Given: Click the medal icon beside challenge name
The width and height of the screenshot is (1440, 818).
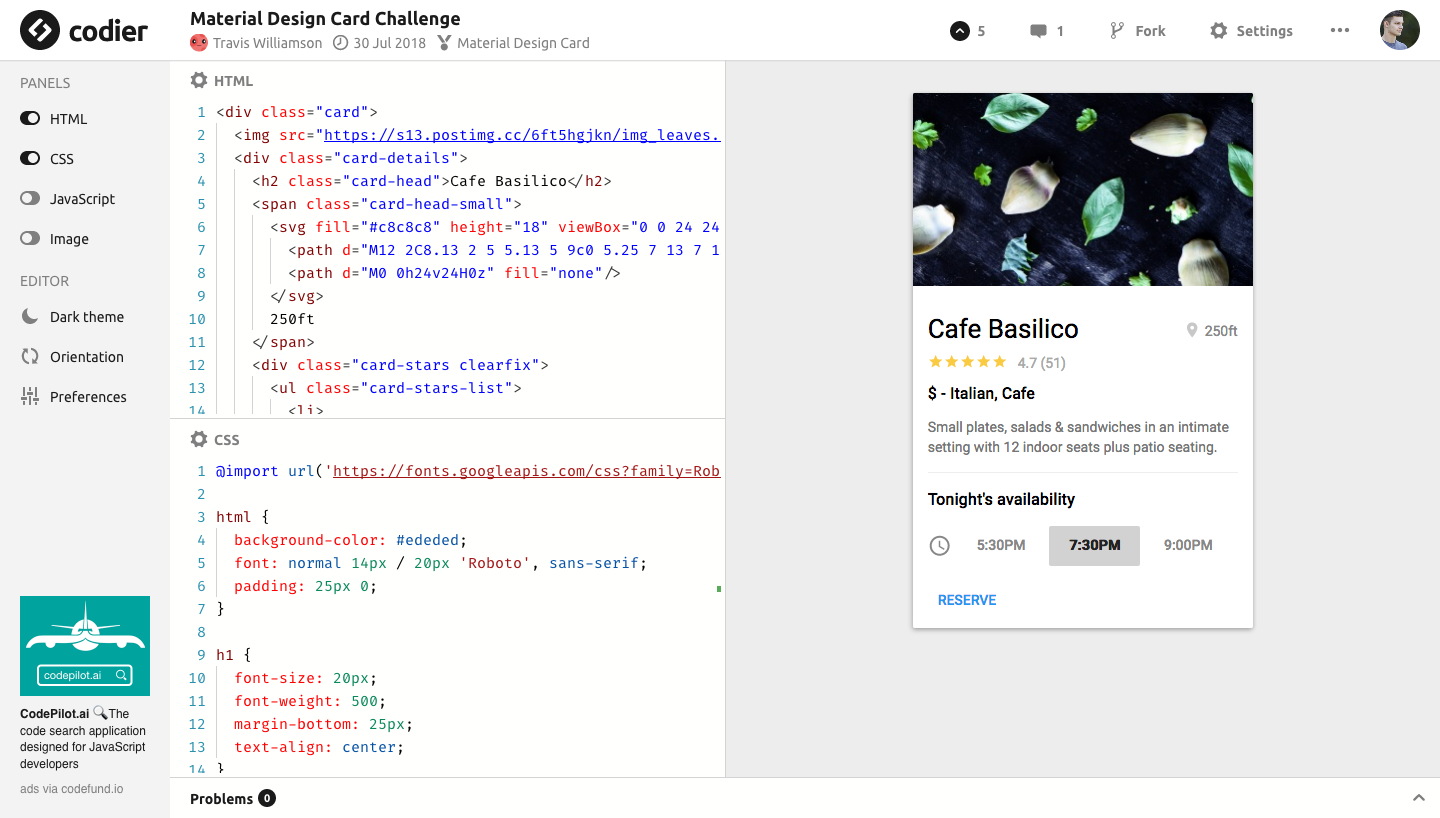Looking at the screenshot, I should pyautogui.click(x=445, y=43).
